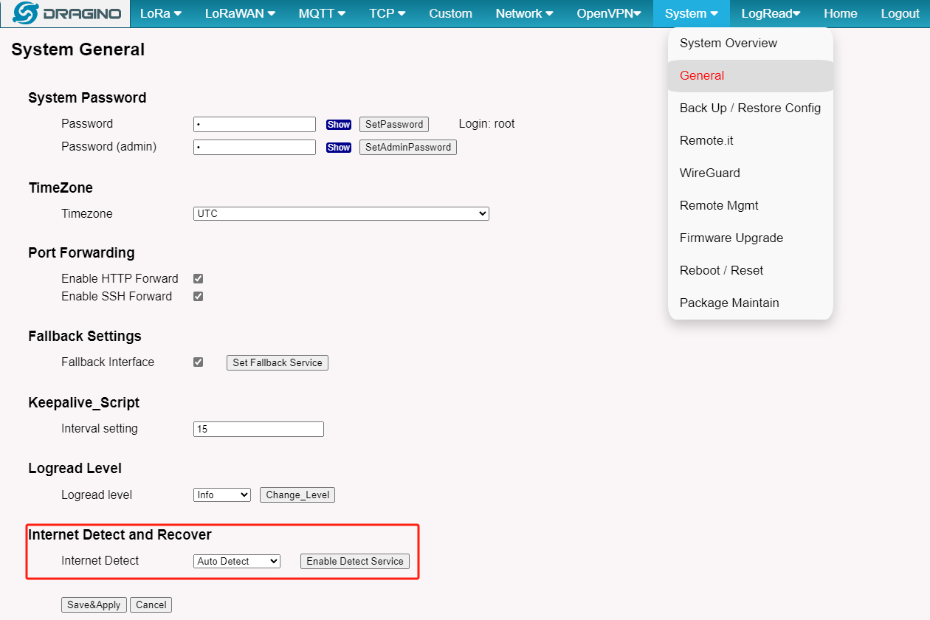Viewport: 930px width, 620px height.
Task: Click the Set Fallback Service button
Action: click(278, 363)
